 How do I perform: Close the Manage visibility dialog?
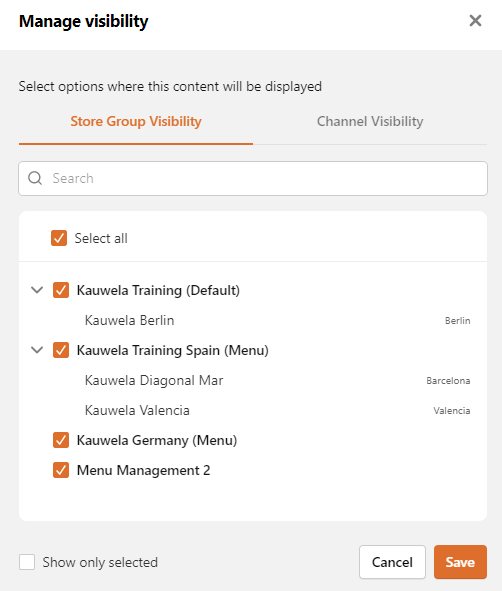click(475, 21)
